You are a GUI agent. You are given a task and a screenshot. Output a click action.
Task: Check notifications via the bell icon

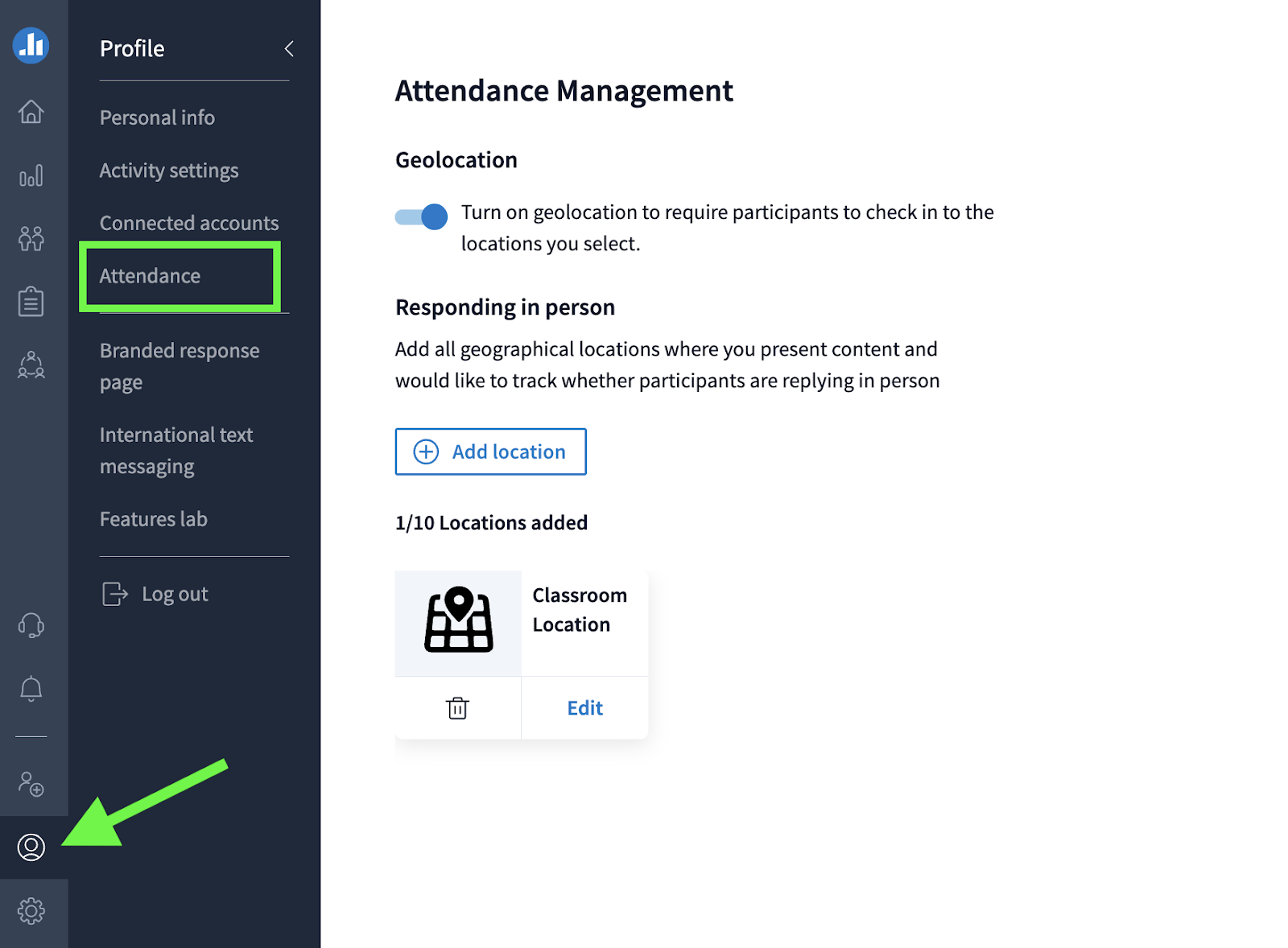pos(31,689)
